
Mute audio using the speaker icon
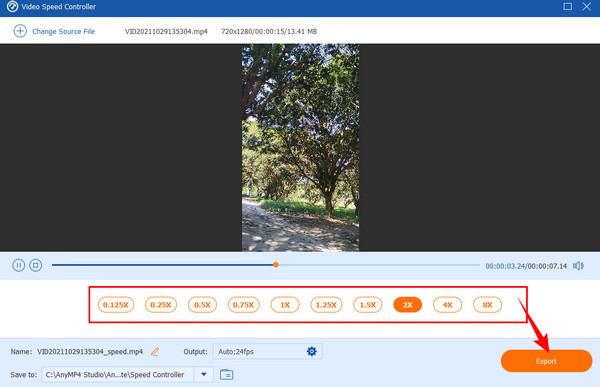pos(578,266)
